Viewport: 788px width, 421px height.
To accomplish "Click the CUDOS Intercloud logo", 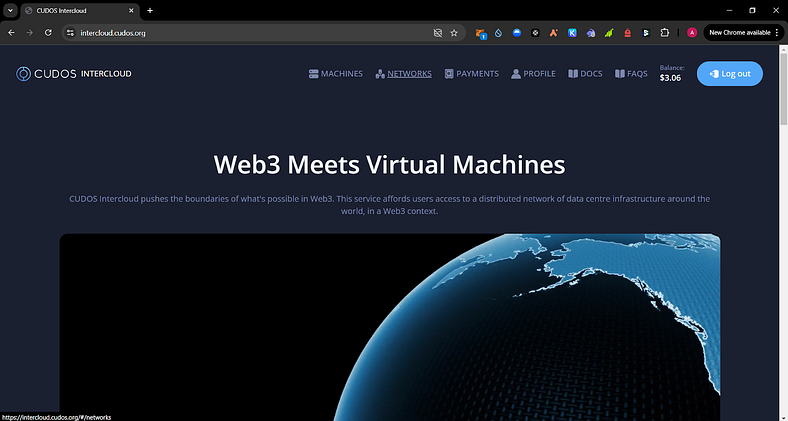I will 73,74.
